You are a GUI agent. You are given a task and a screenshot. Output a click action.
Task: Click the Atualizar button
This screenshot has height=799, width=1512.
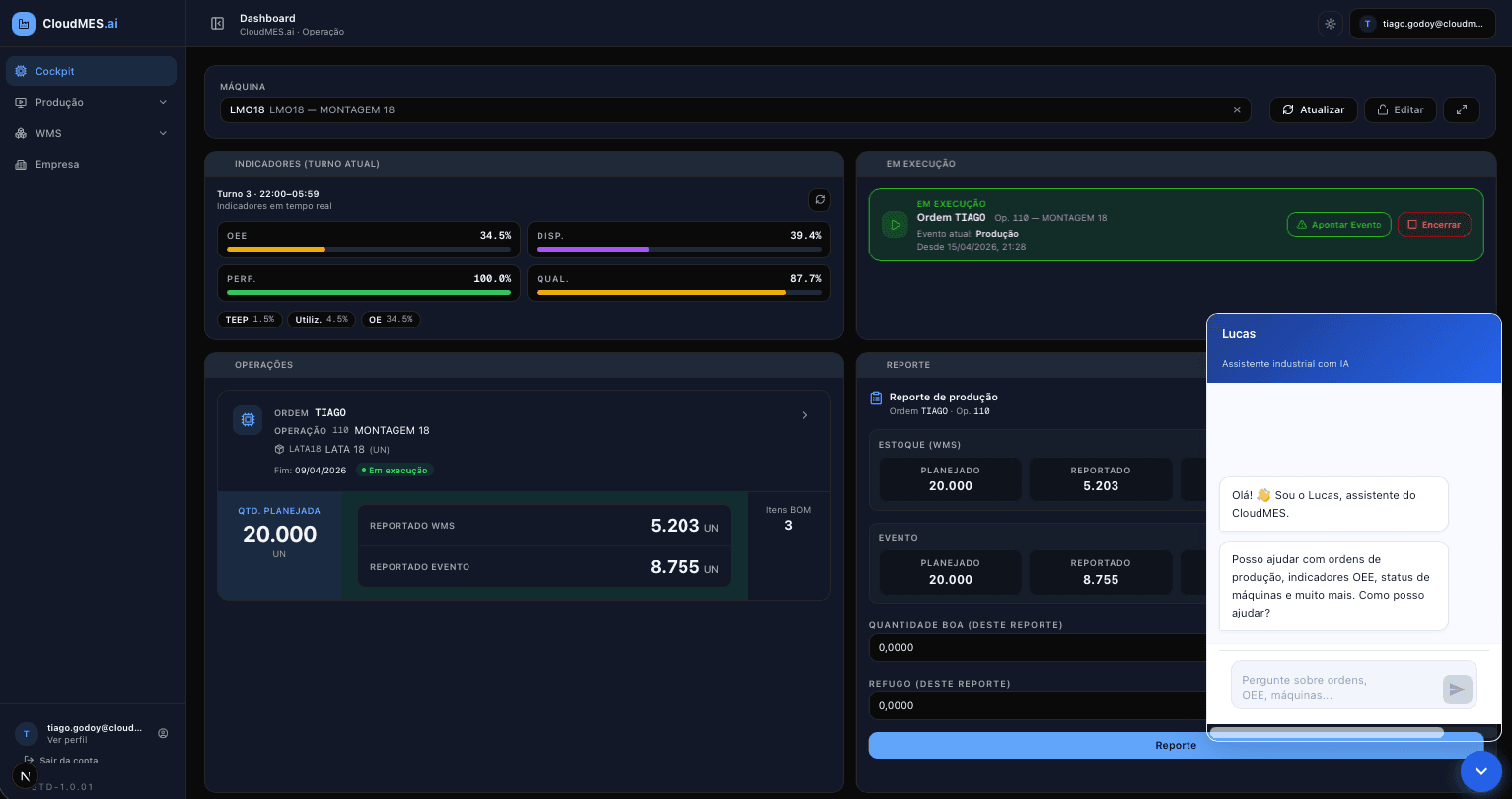(1314, 109)
